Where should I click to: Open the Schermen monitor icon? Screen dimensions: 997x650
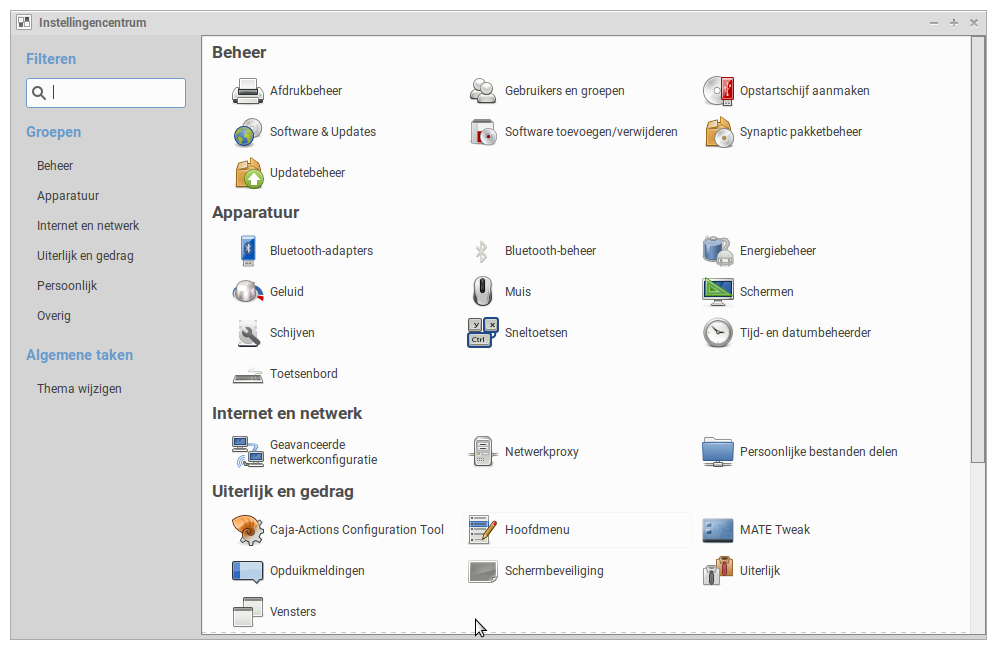(718, 292)
